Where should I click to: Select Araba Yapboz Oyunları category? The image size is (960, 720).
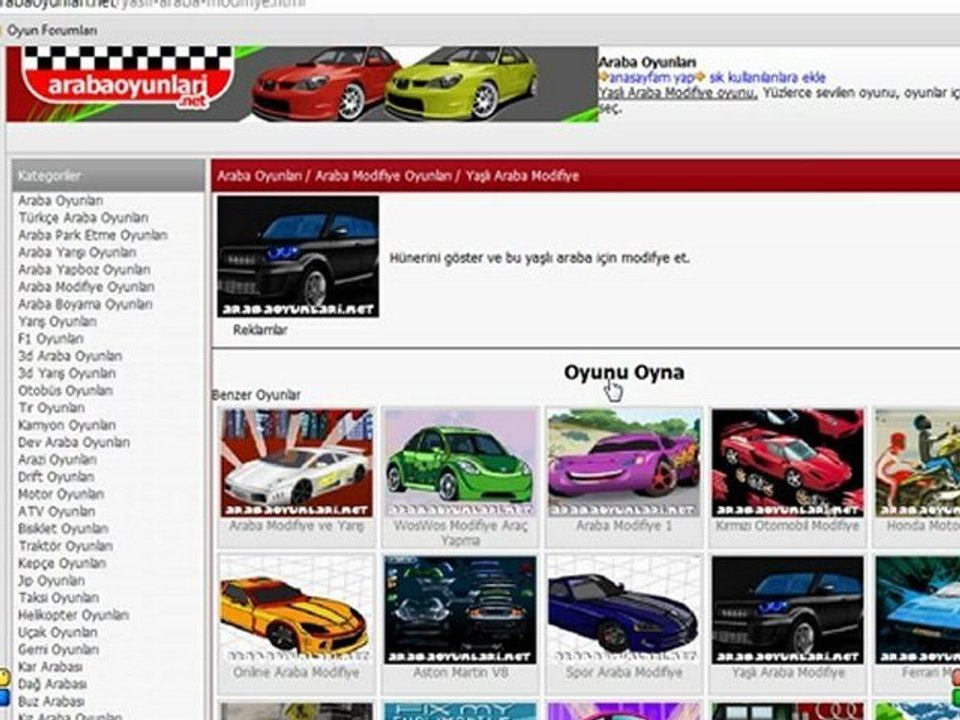pyautogui.click(x=84, y=269)
